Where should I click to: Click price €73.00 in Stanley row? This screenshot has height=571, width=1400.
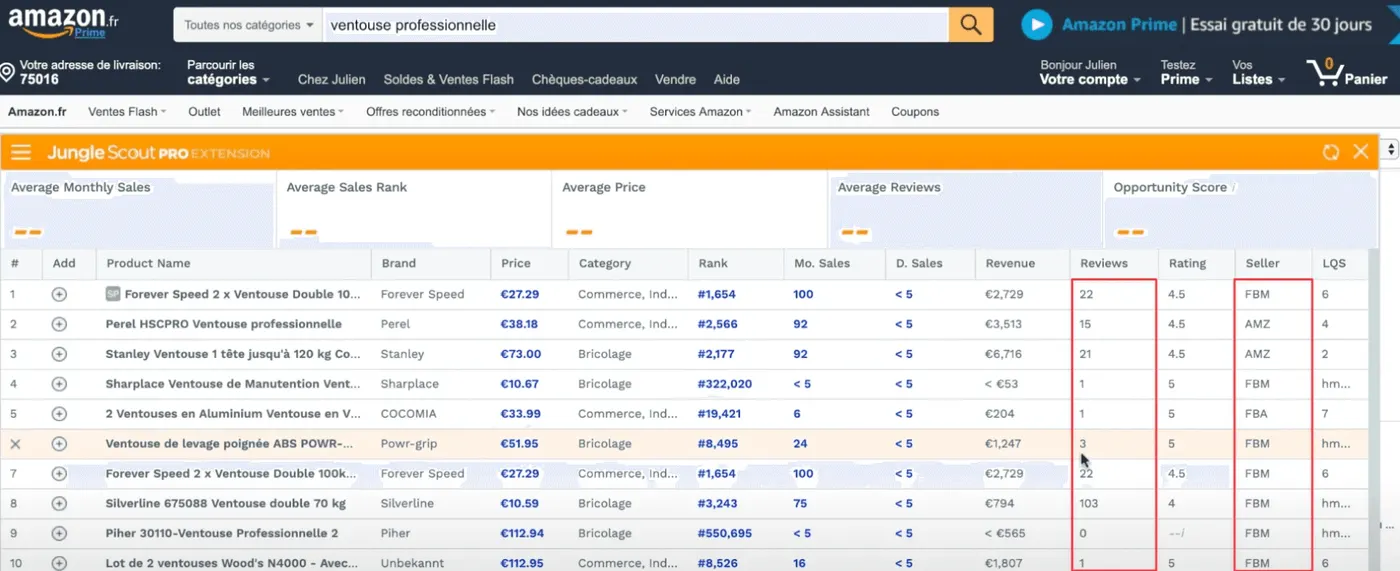pyautogui.click(x=521, y=354)
